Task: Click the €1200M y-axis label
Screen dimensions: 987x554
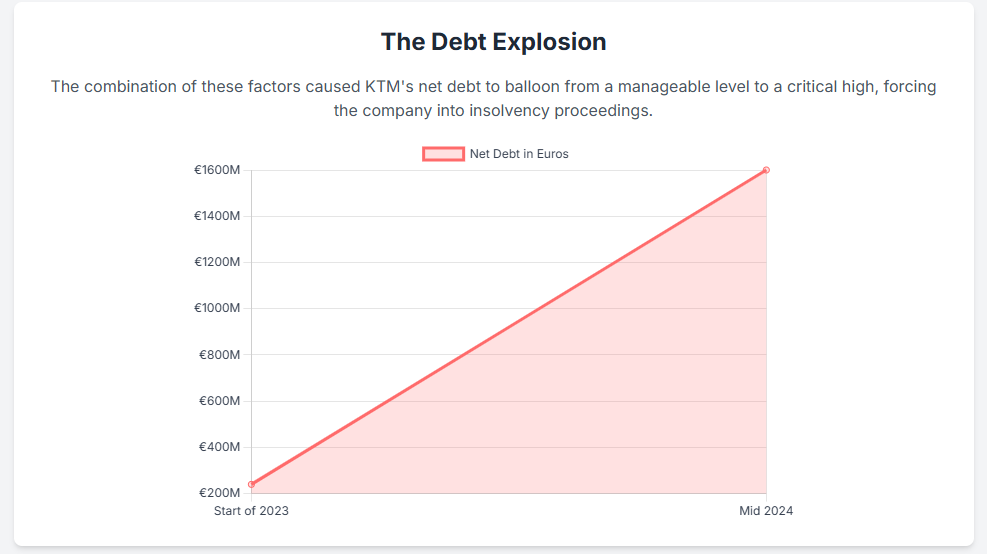Action: 217,262
